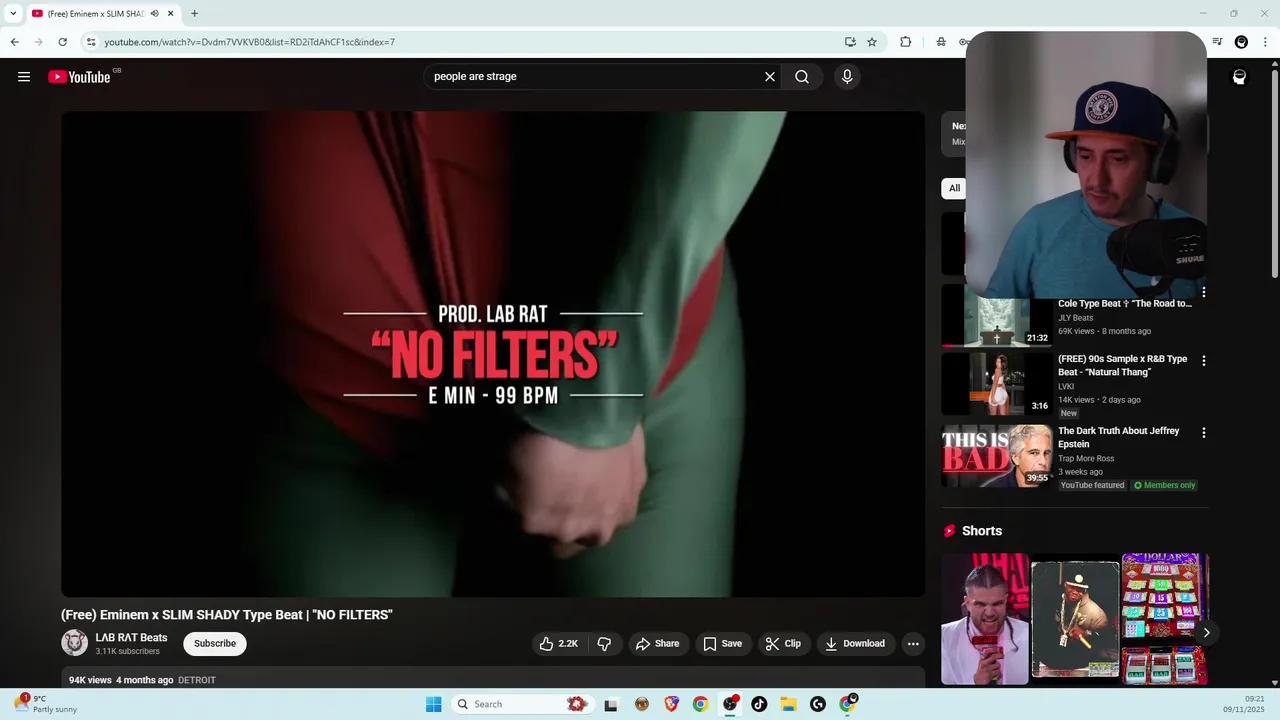The height and width of the screenshot is (720, 1280).
Task: Select the All filter chip
Action: click(954, 188)
